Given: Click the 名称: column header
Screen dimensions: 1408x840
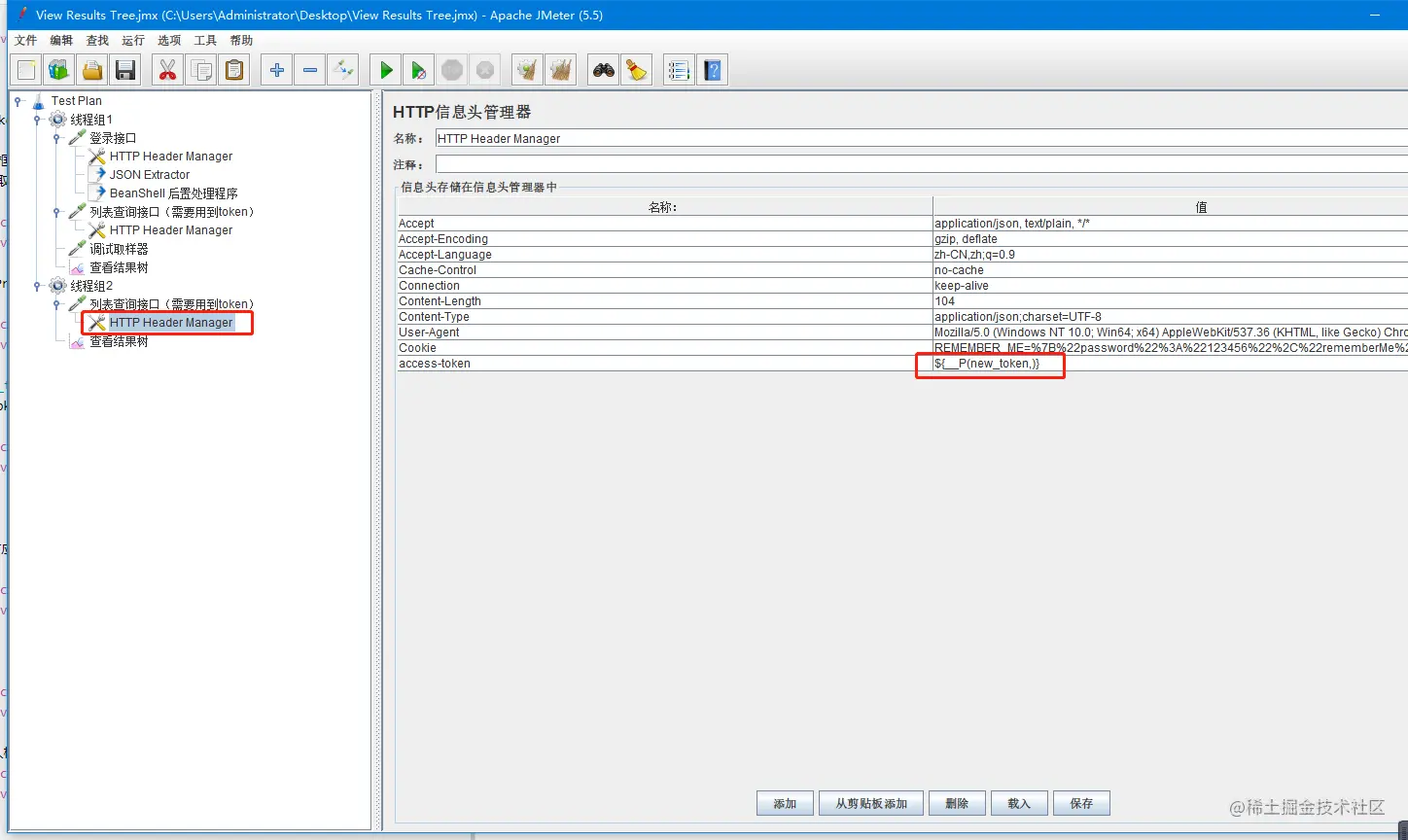Looking at the screenshot, I should pyautogui.click(x=664, y=207).
